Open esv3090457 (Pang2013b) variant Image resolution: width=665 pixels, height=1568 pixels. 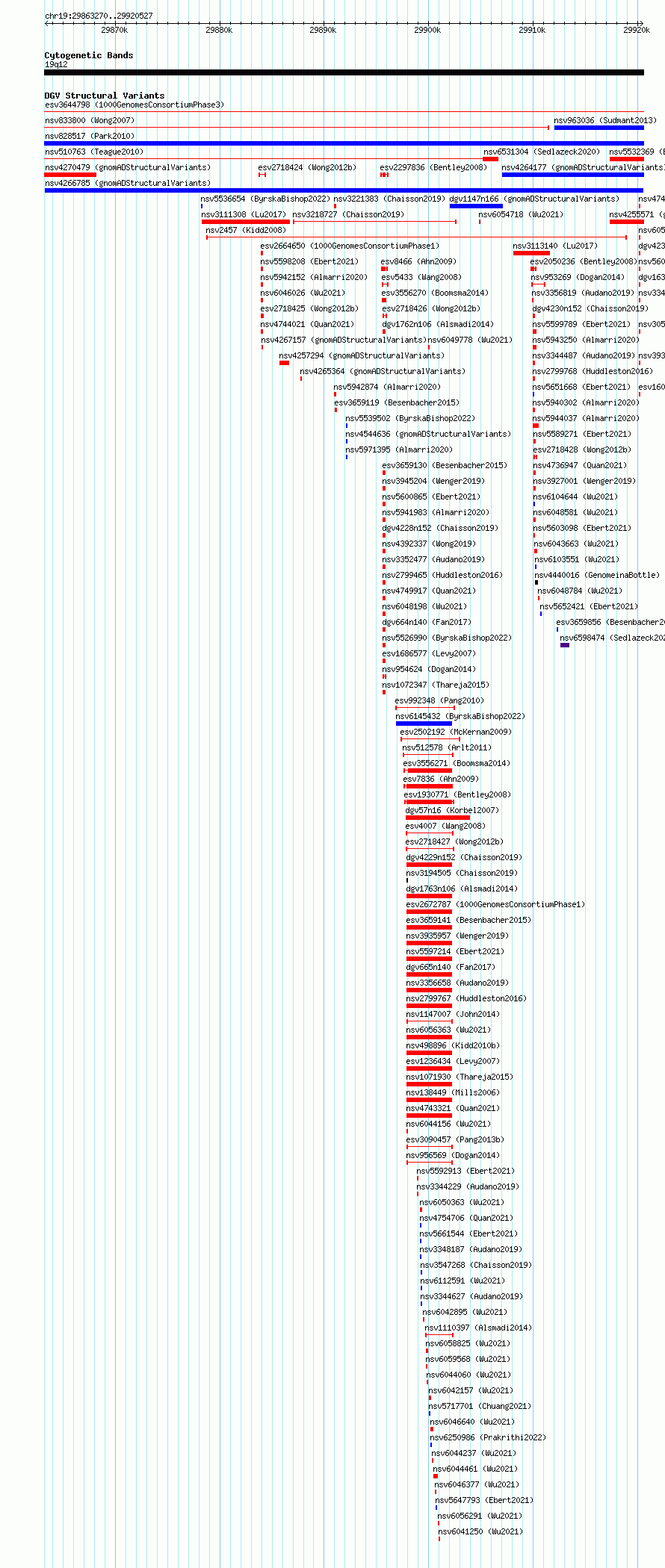(x=455, y=1139)
